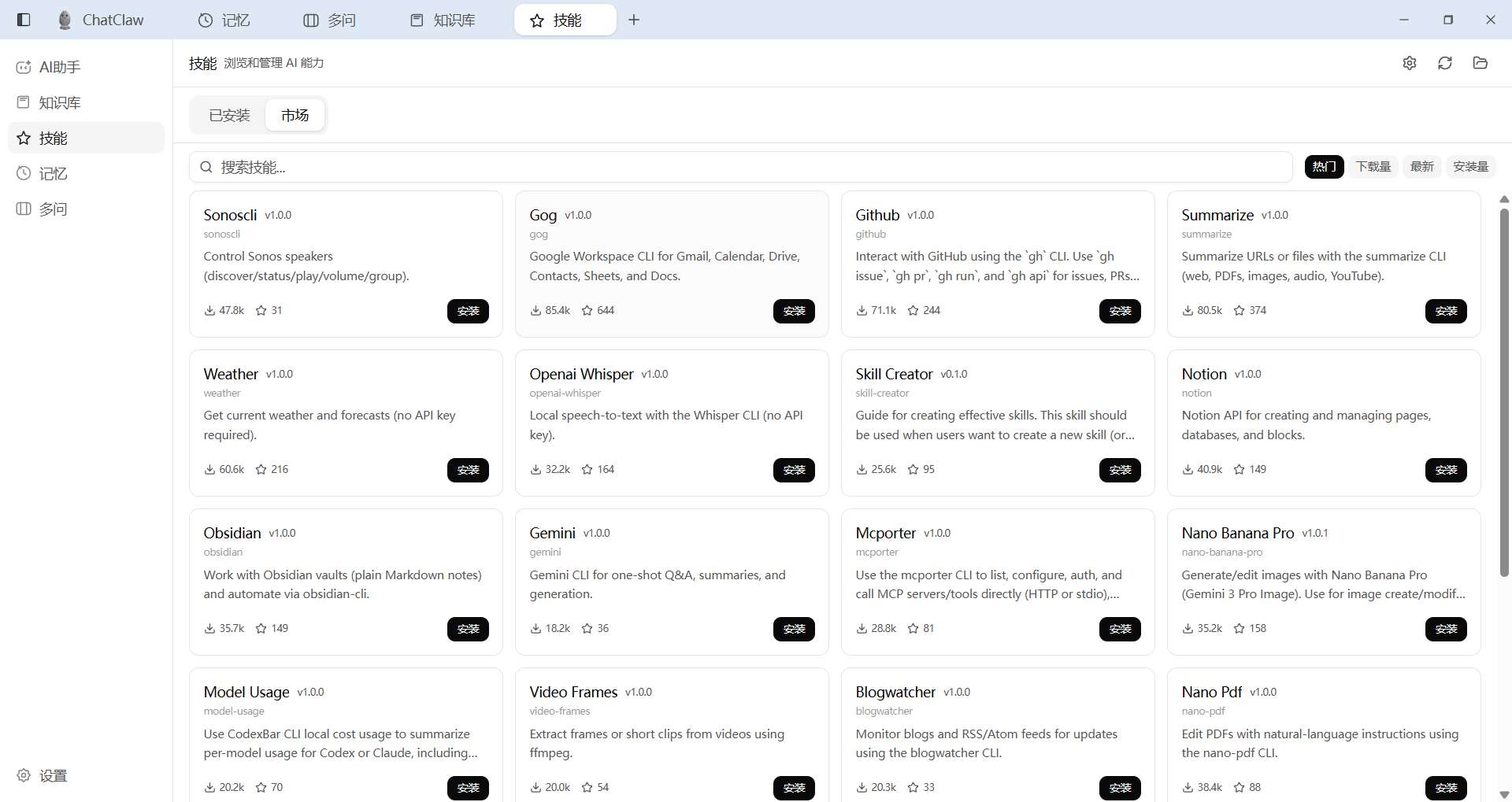This screenshot has width=1512, height=802.
Task: Click the vertical scrollbar down arrow
Action: click(x=1504, y=794)
